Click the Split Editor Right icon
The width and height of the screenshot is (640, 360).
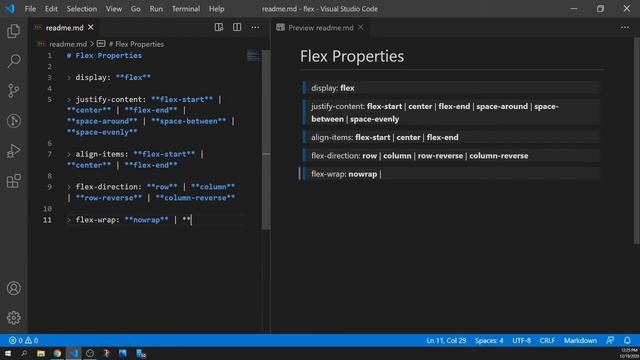[237, 27]
